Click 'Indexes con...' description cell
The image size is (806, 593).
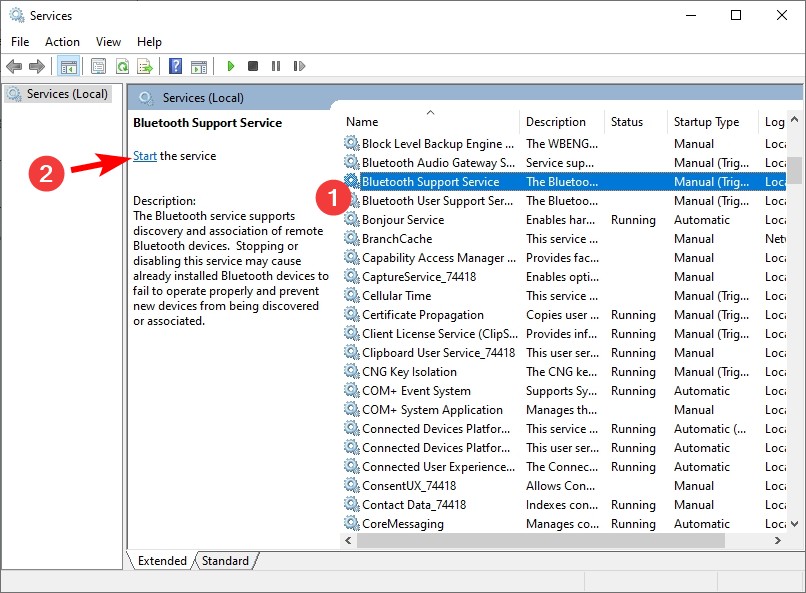tap(562, 505)
